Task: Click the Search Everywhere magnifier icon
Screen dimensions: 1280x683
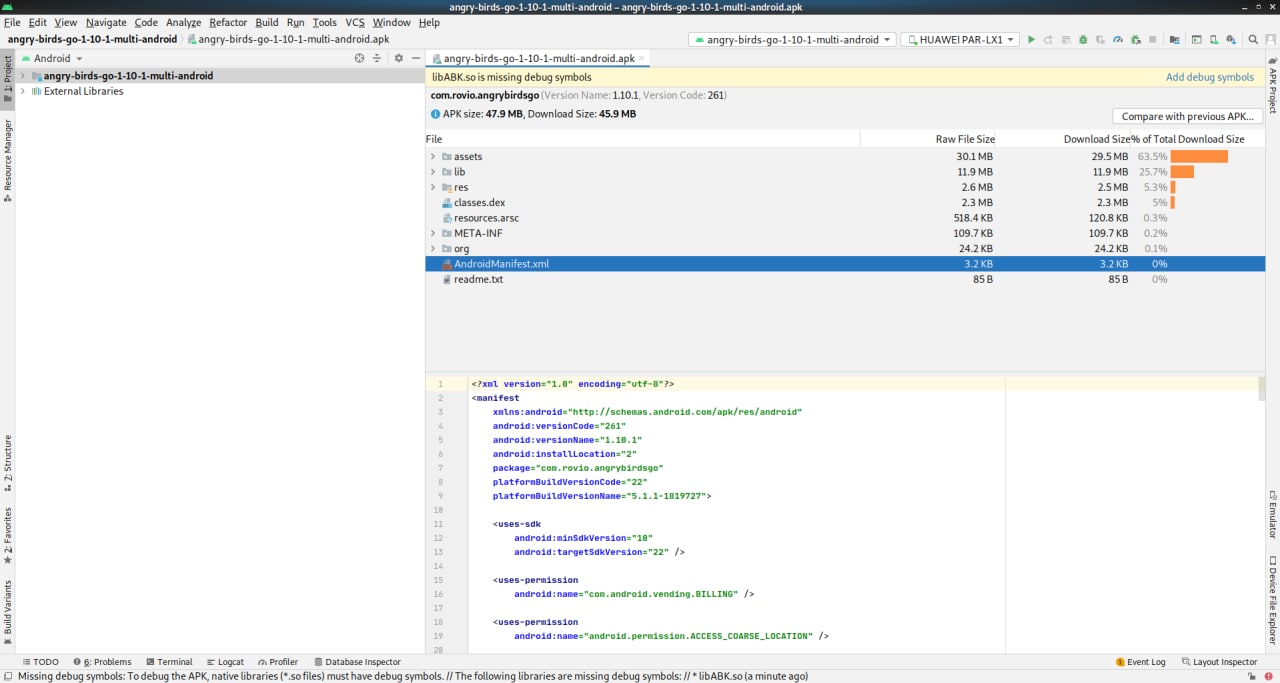Action: tap(1253, 40)
